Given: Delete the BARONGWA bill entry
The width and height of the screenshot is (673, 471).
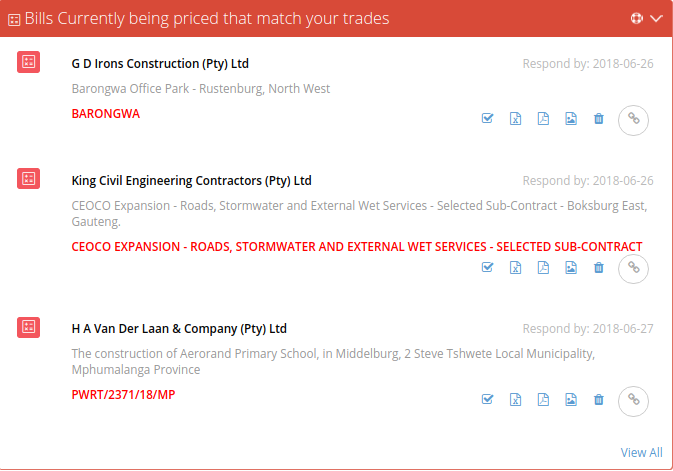Looking at the screenshot, I should 598,119.
